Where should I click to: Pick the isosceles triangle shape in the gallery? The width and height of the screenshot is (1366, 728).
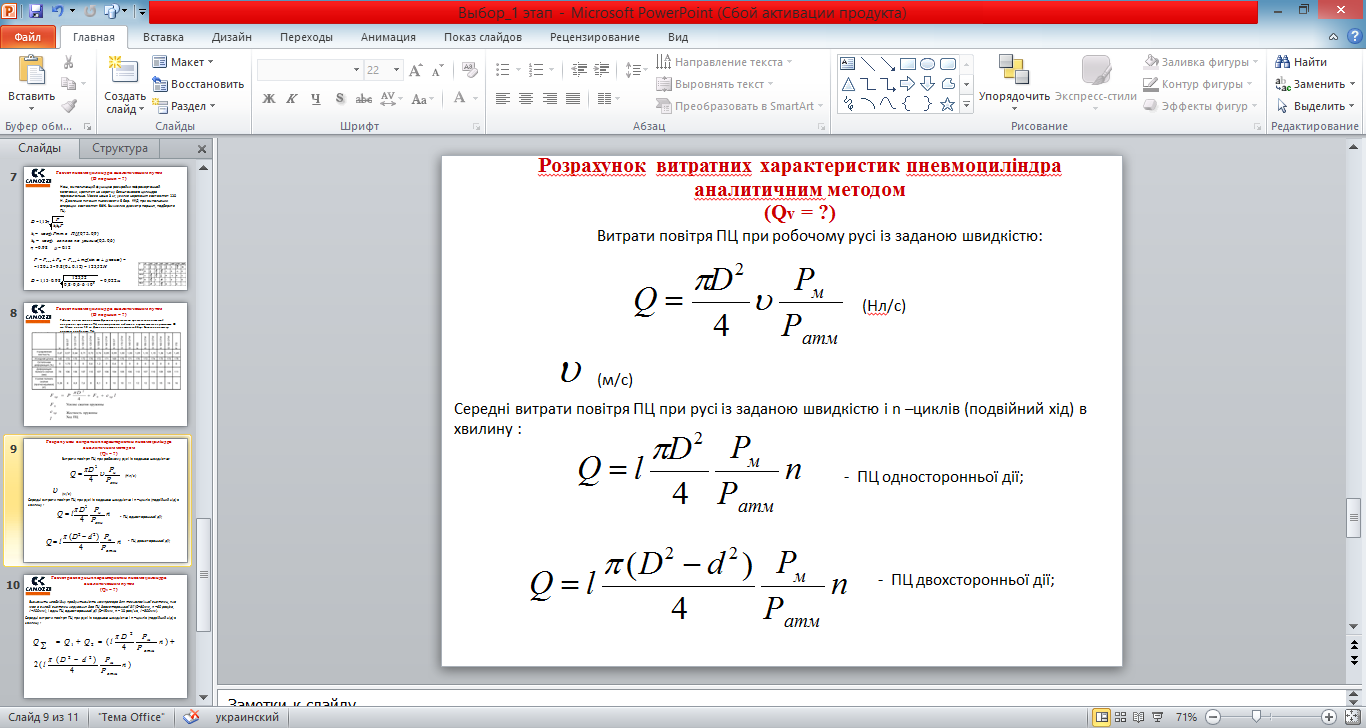click(x=848, y=84)
